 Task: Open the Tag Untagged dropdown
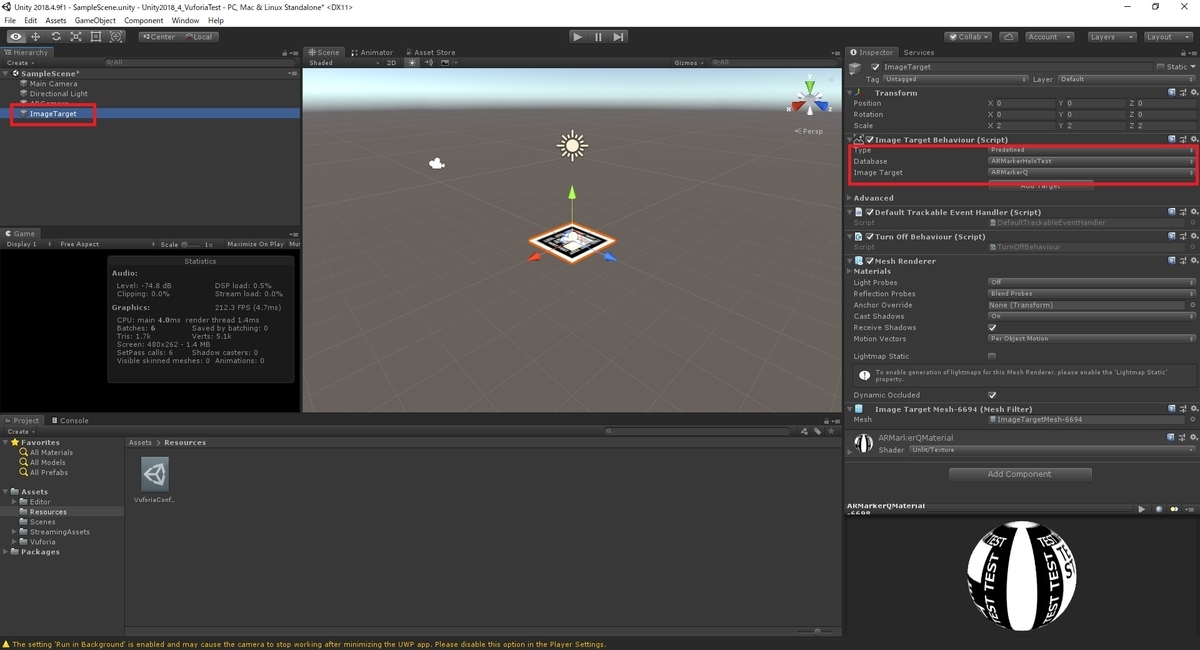point(955,79)
